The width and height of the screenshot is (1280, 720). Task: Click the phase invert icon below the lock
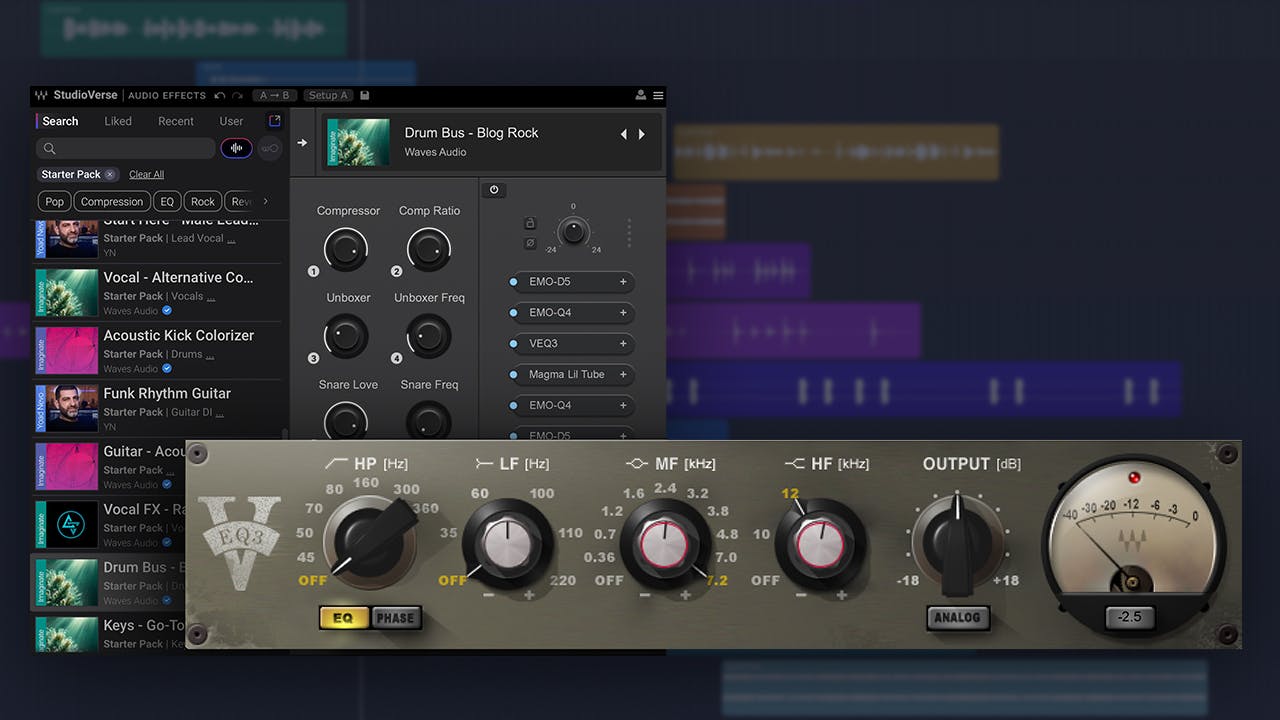click(530, 243)
